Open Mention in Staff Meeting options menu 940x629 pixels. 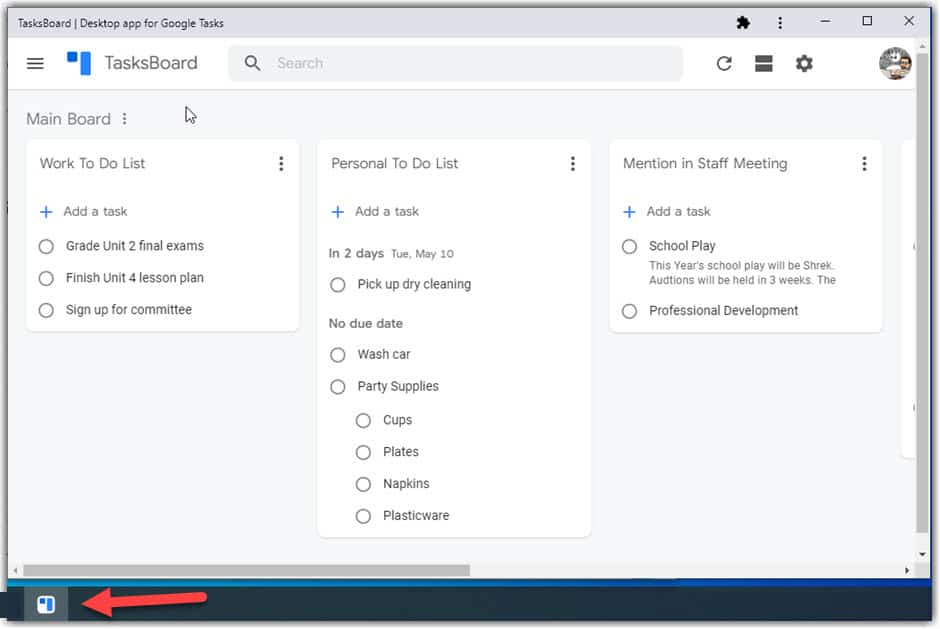(x=864, y=164)
